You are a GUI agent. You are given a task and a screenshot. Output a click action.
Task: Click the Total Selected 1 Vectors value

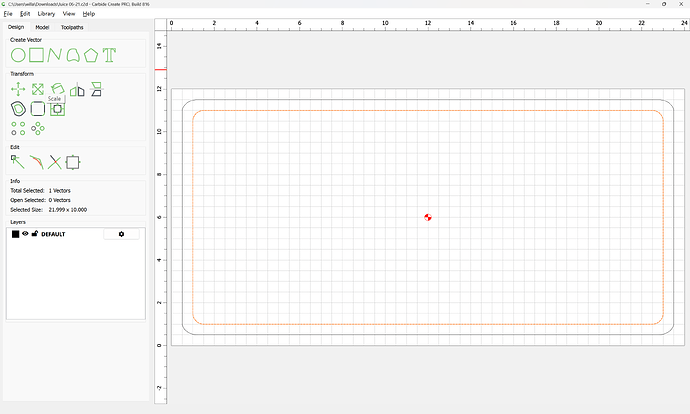(59, 191)
